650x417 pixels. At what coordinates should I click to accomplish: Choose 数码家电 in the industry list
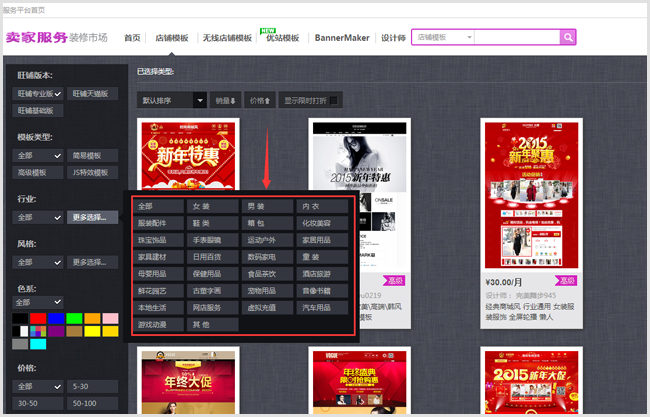[267, 257]
